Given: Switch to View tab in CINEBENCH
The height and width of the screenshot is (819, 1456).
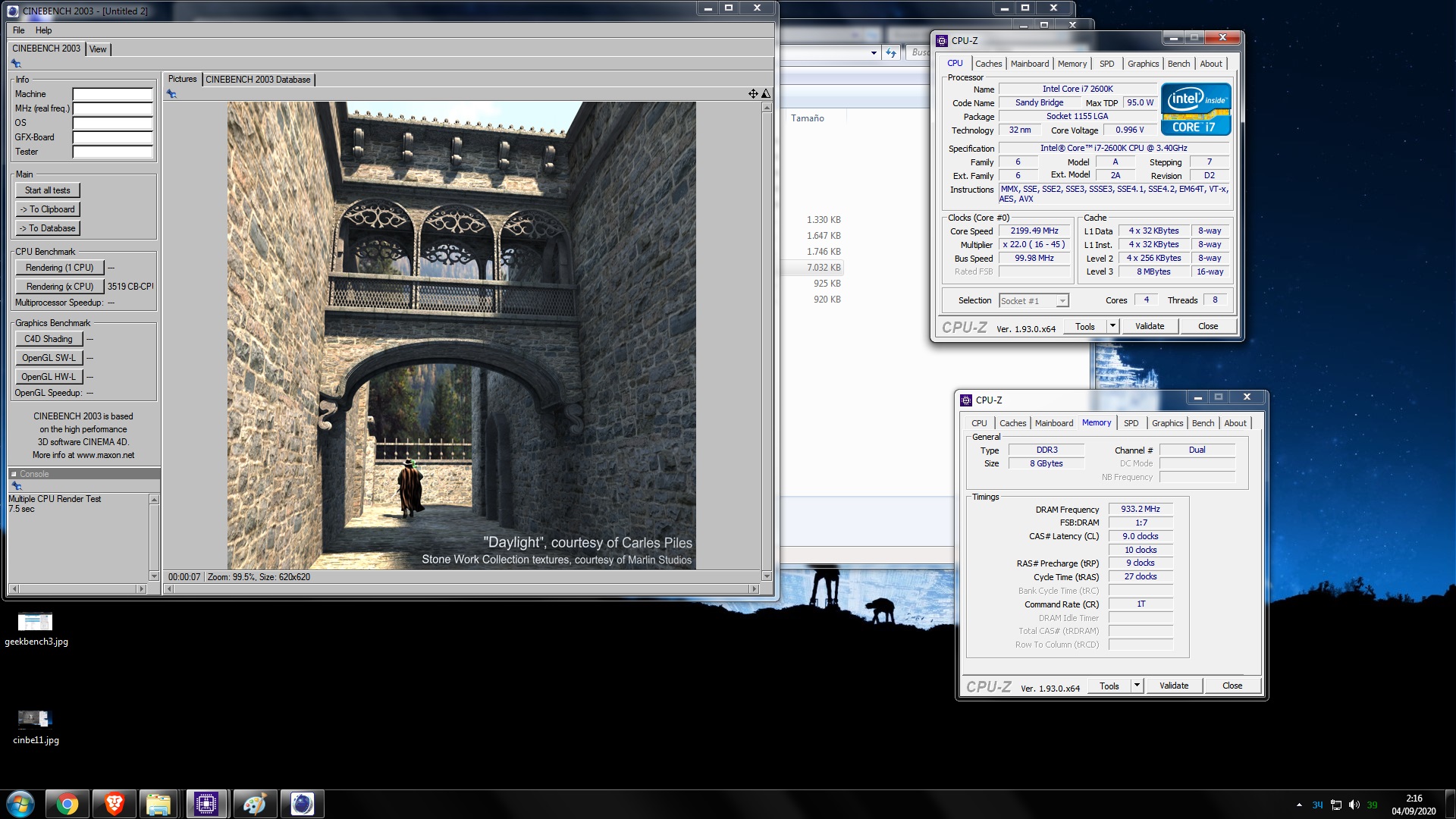Looking at the screenshot, I should coord(99,49).
